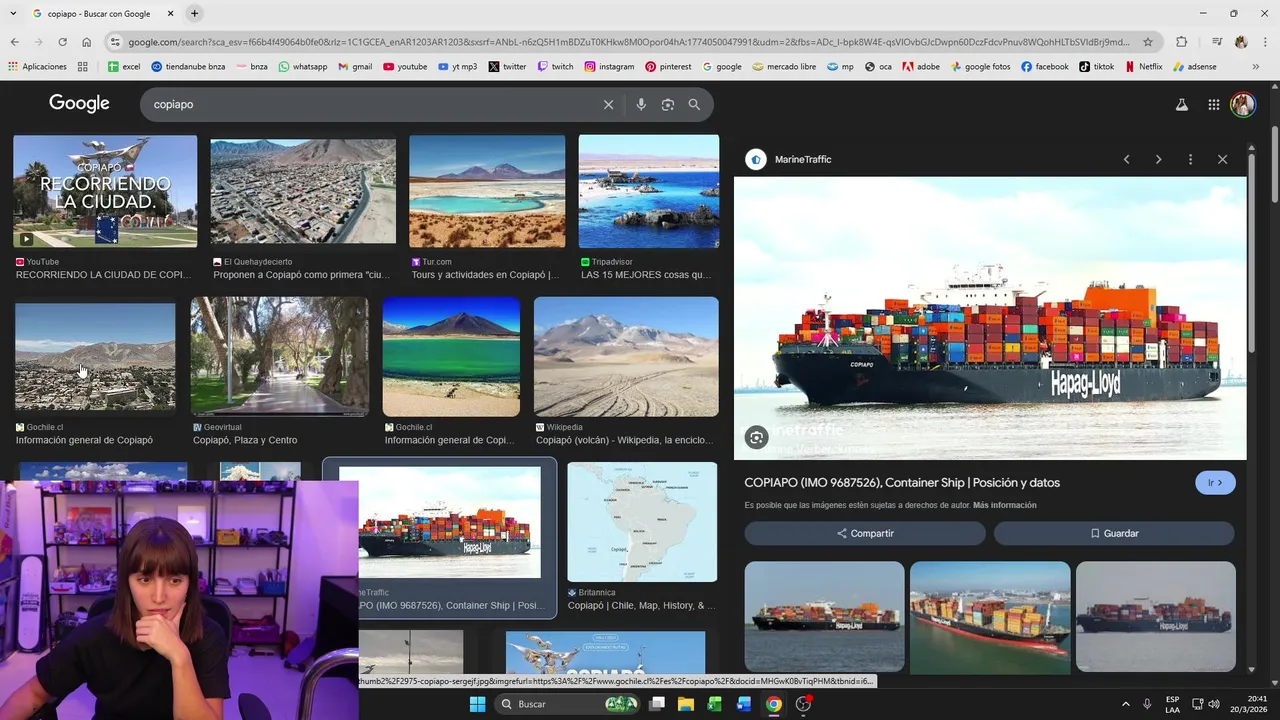1280x720 pixels.
Task: Open the pinterest bookmark
Action: (x=668, y=67)
